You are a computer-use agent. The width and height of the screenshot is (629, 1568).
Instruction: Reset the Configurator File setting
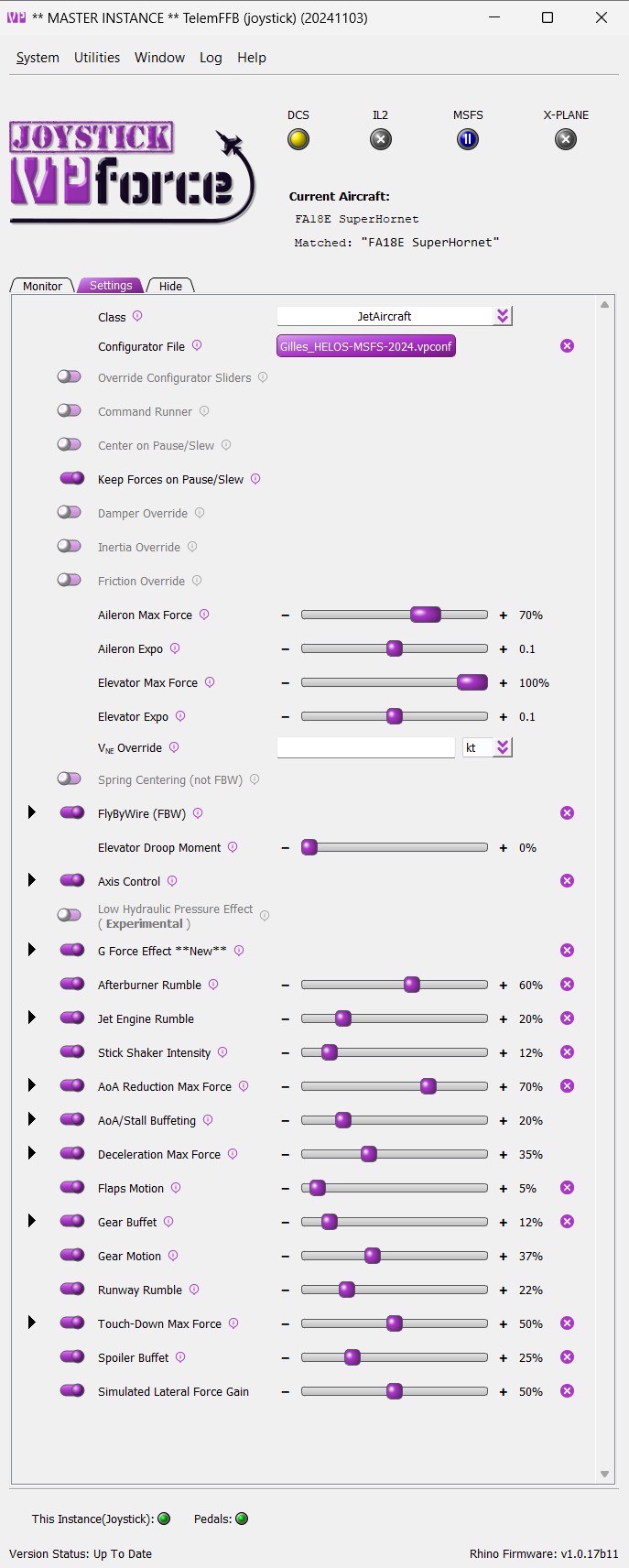567,346
